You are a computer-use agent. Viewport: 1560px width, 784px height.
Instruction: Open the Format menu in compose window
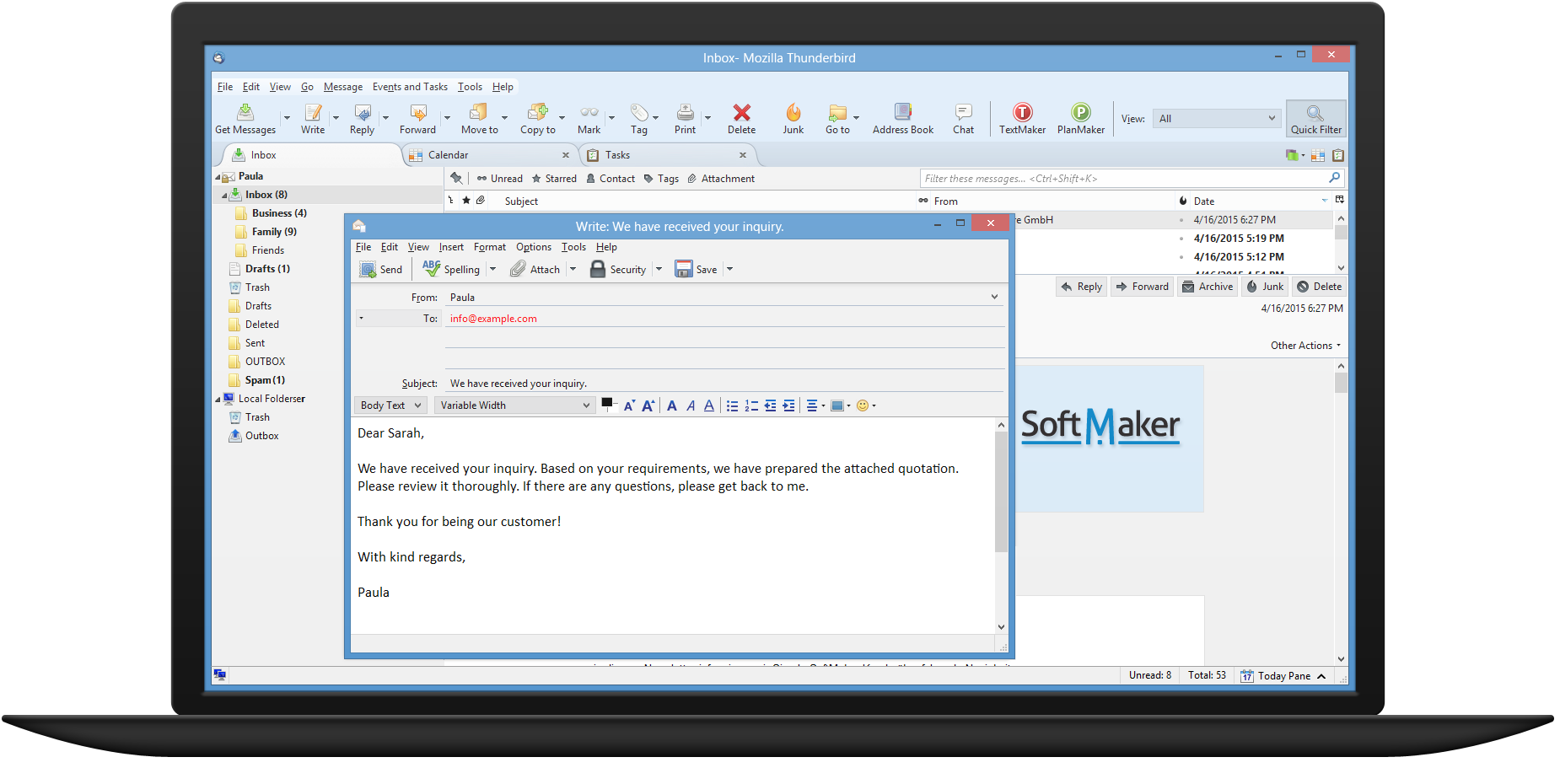490,247
